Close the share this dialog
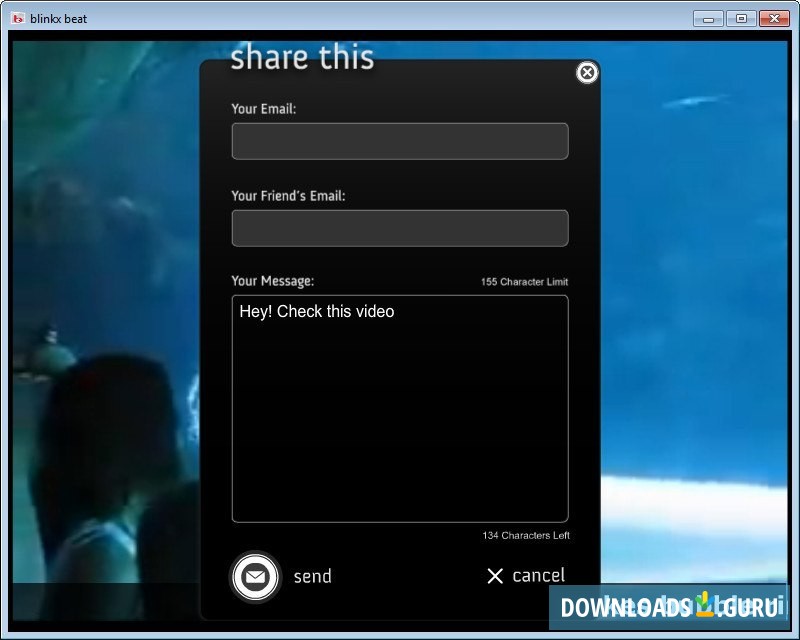The height and width of the screenshot is (640, 800). [x=587, y=72]
